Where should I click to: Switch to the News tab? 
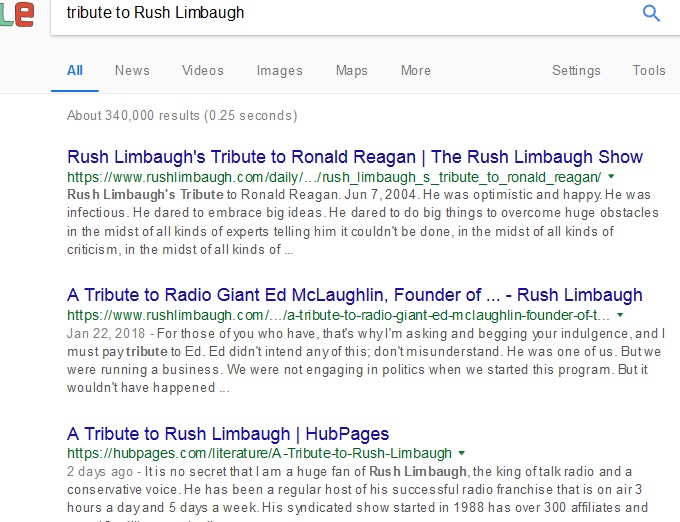point(132,71)
